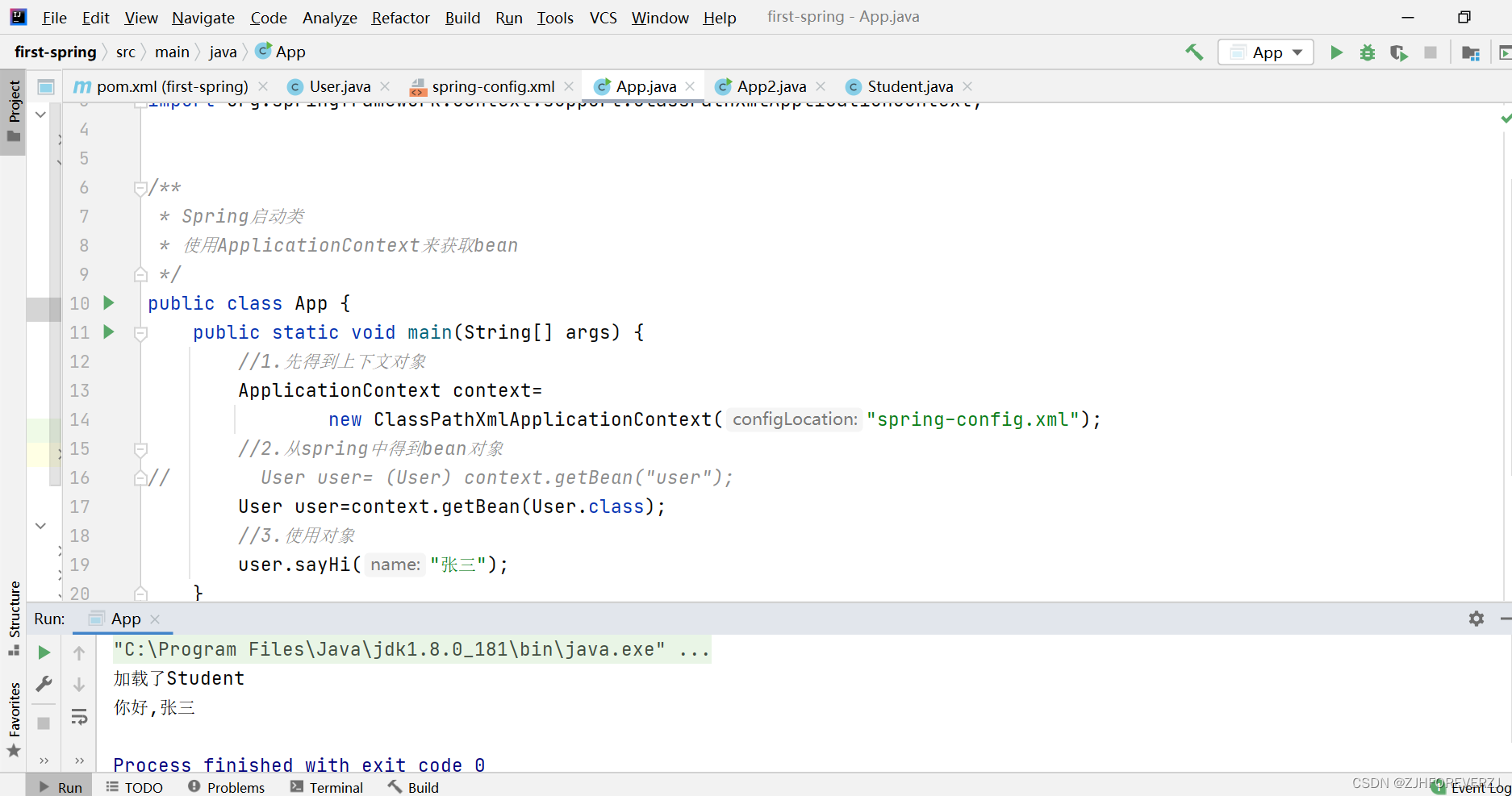Image resolution: width=1512 pixels, height=796 pixels.
Task: Close the App tab in Run panel
Action: coord(155,619)
